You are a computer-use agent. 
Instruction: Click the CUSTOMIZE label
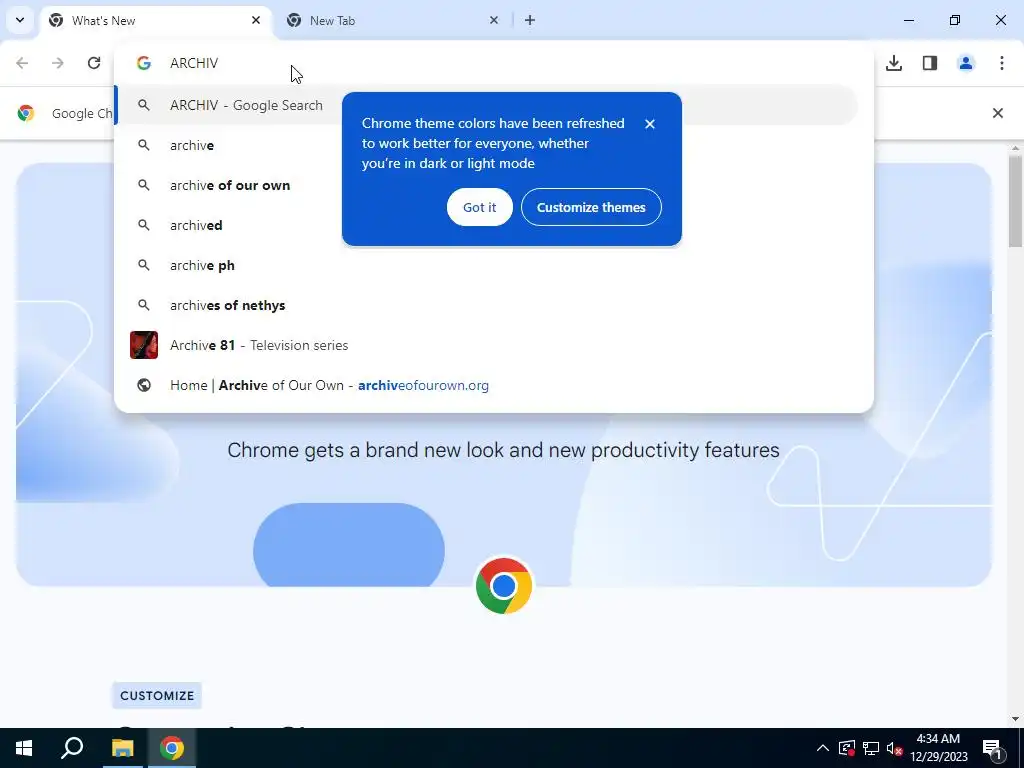click(157, 696)
